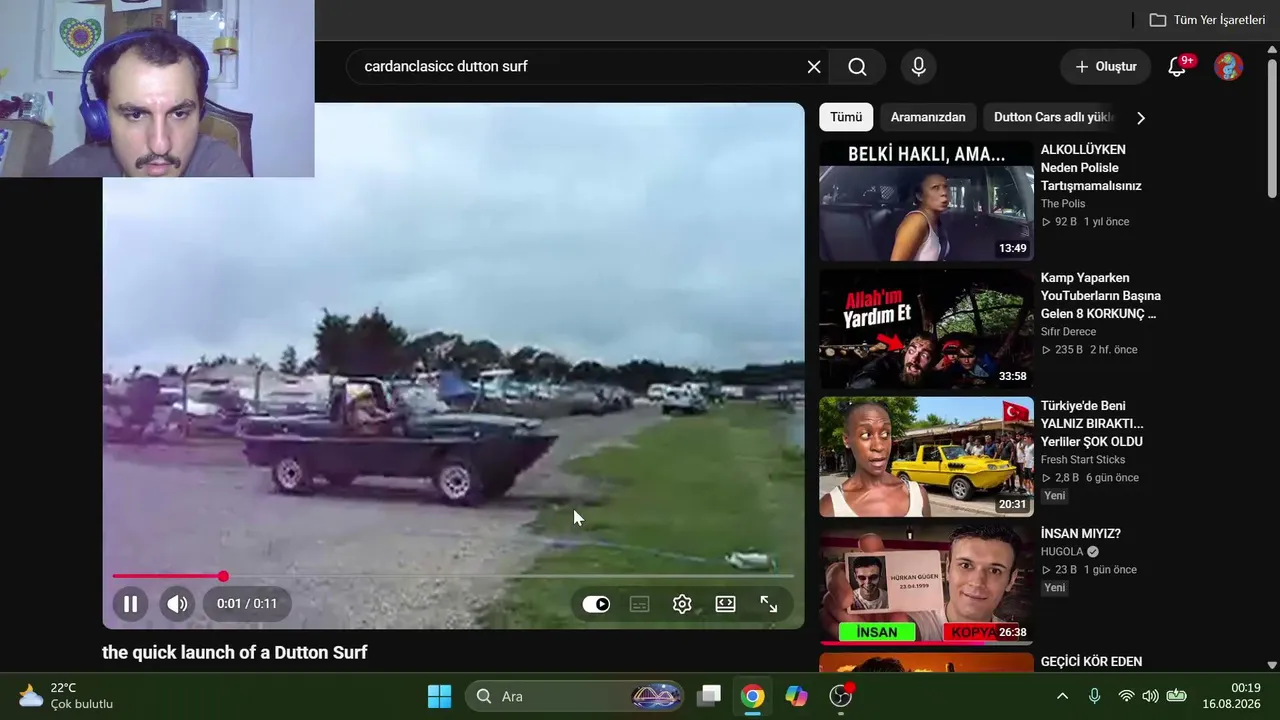Image resolution: width=1280 pixels, height=720 pixels.
Task: Open the Wi-Fi network tray icon
Action: [x=1126, y=696]
